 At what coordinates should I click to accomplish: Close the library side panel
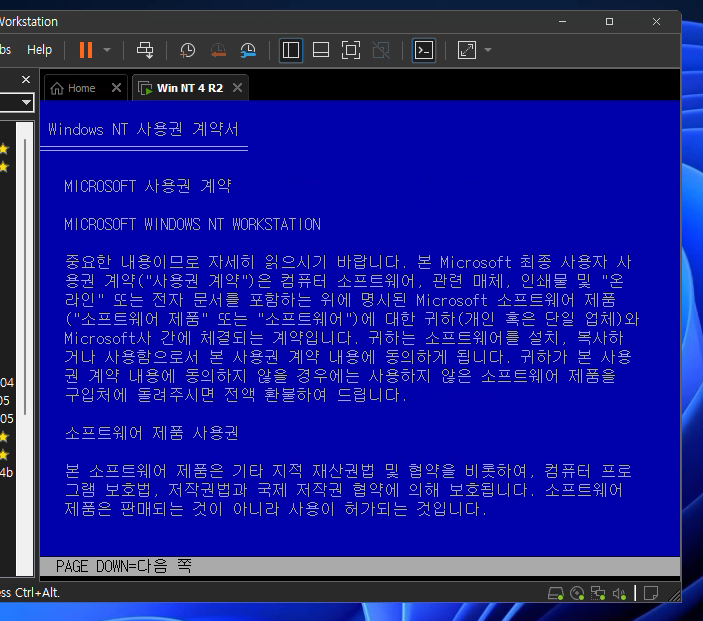coord(26,79)
